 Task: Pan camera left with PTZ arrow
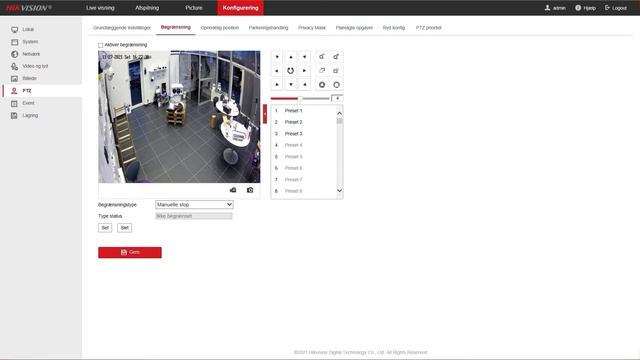tap(277, 71)
